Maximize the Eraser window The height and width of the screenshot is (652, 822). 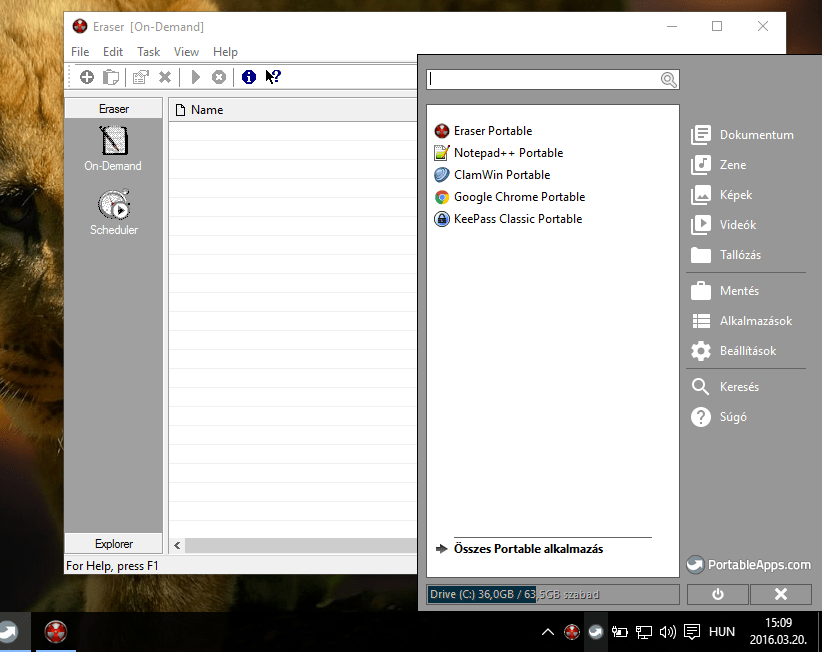pyautogui.click(x=717, y=26)
